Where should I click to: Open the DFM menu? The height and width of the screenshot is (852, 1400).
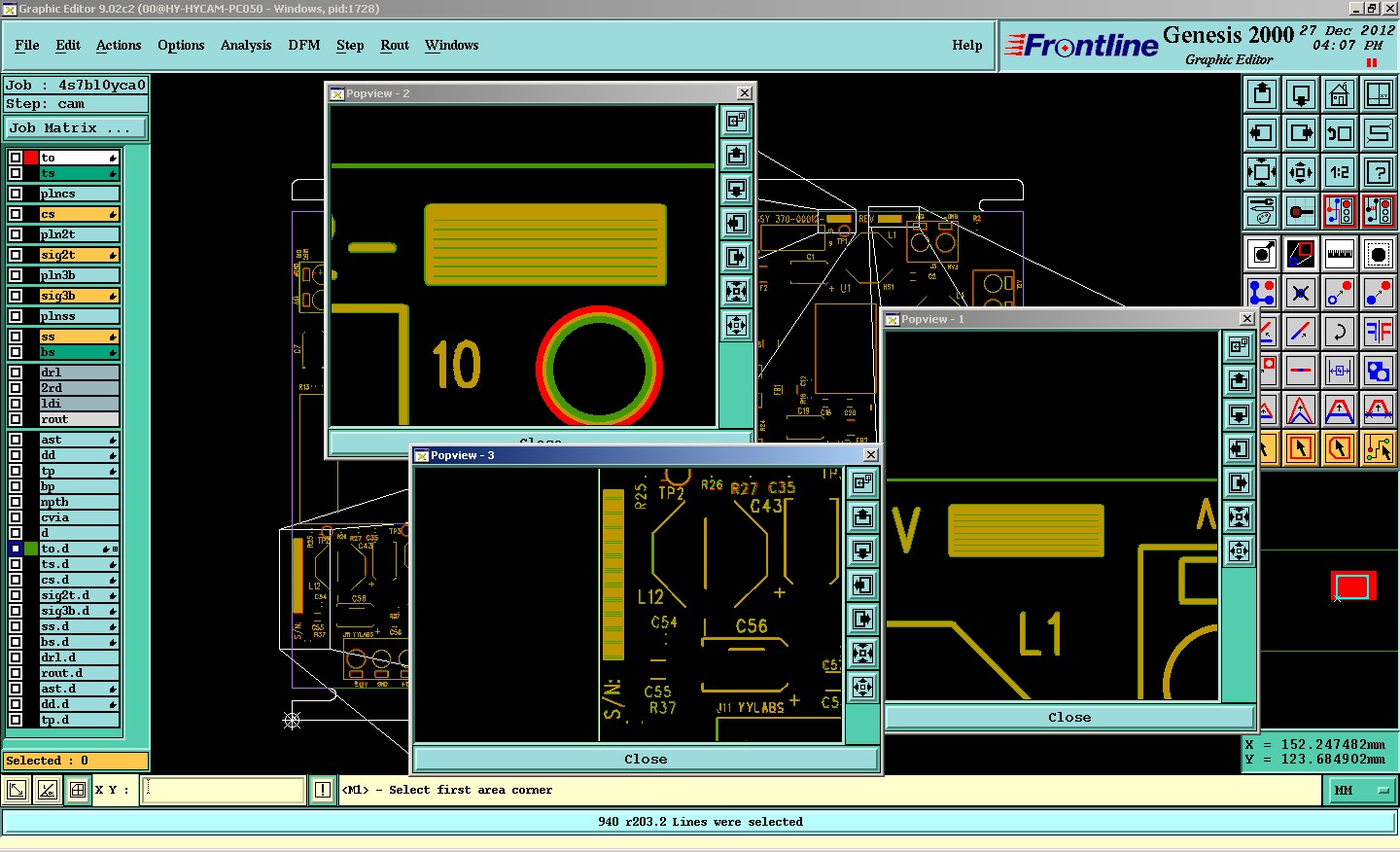[304, 45]
